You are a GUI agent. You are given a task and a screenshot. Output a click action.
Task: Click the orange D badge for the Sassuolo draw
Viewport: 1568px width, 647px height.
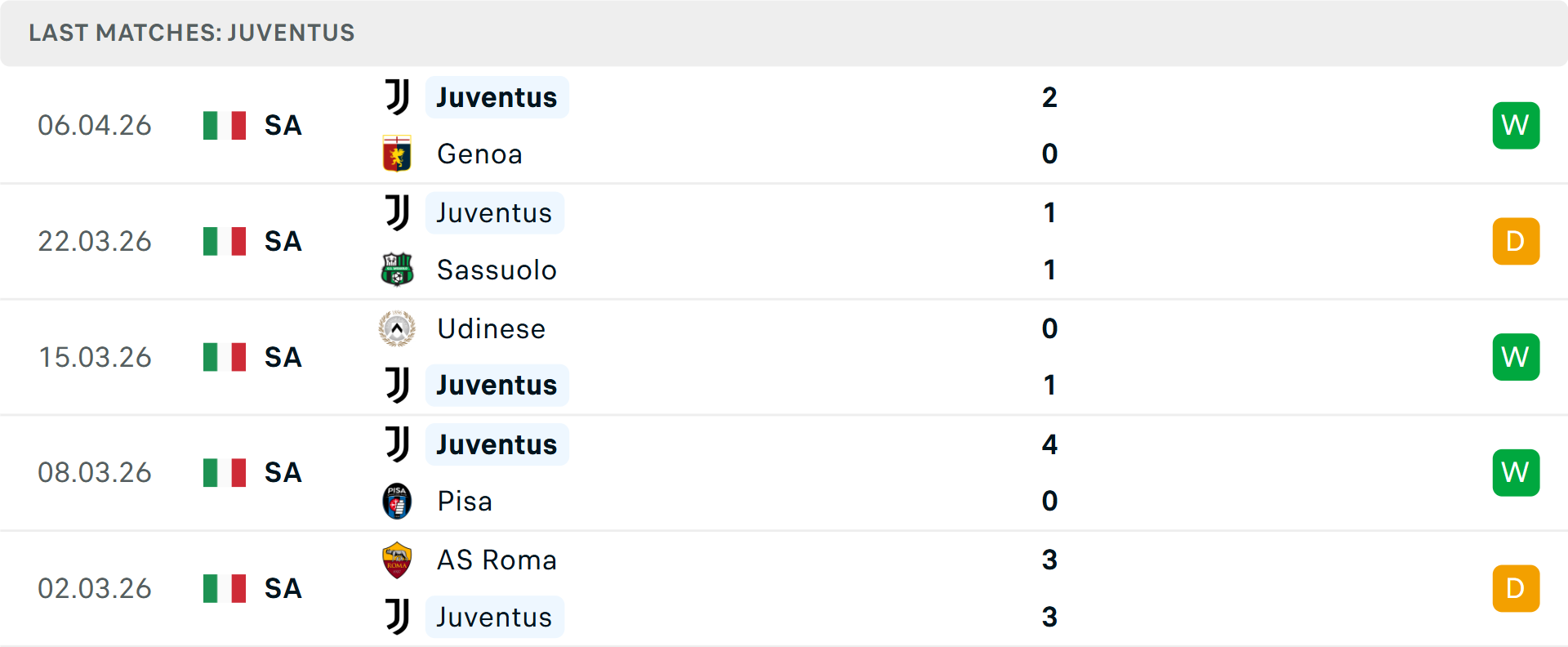1516,241
